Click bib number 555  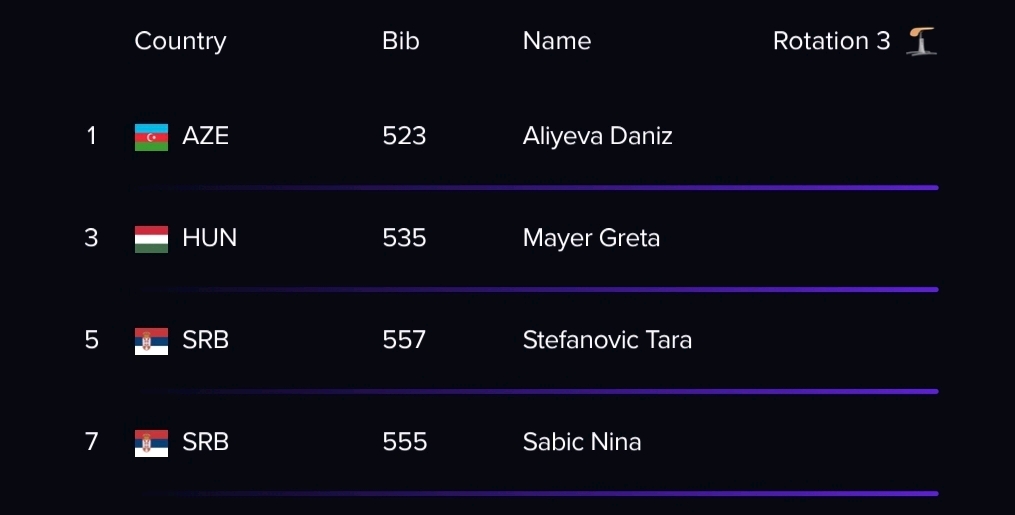click(x=405, y=443)
